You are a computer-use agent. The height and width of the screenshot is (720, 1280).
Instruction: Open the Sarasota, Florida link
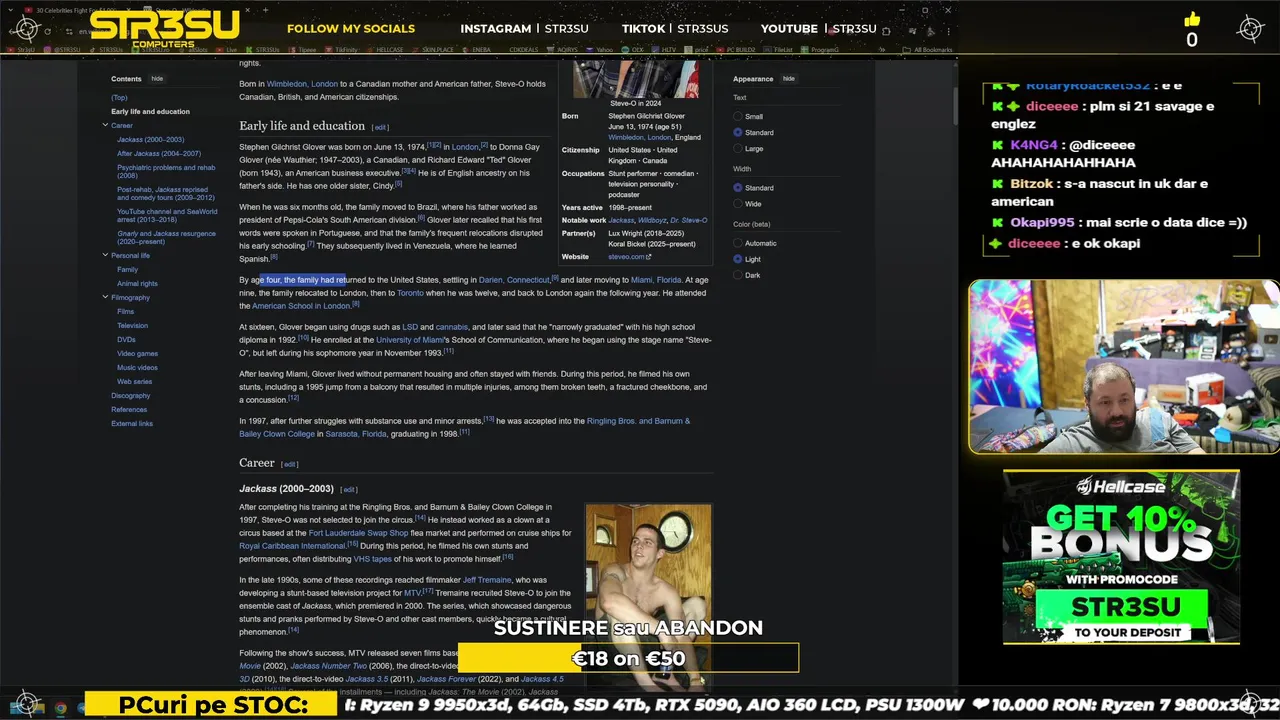[x=356, y=434]
